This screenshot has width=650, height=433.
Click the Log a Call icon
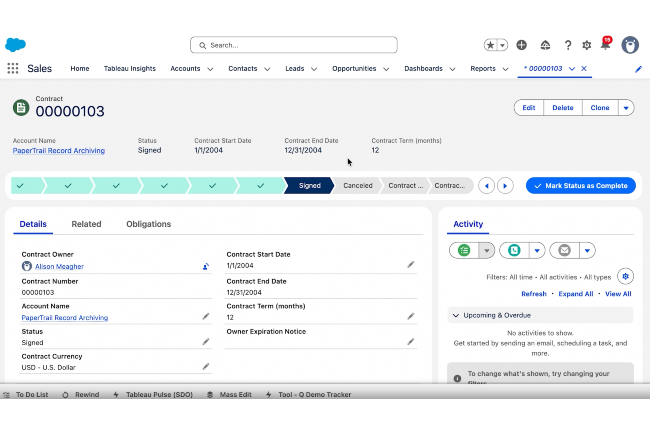514,250
